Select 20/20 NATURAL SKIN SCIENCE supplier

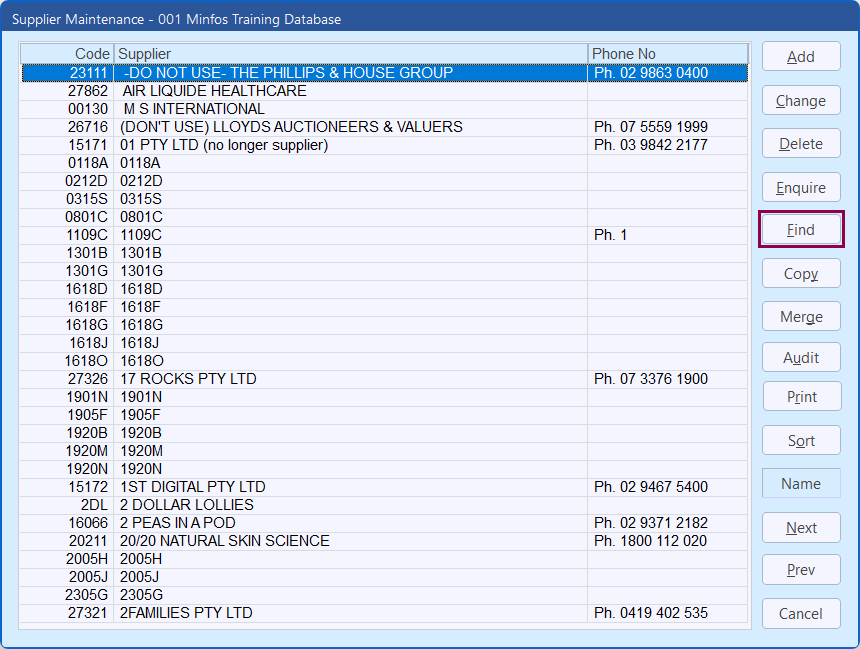[384, 541]
